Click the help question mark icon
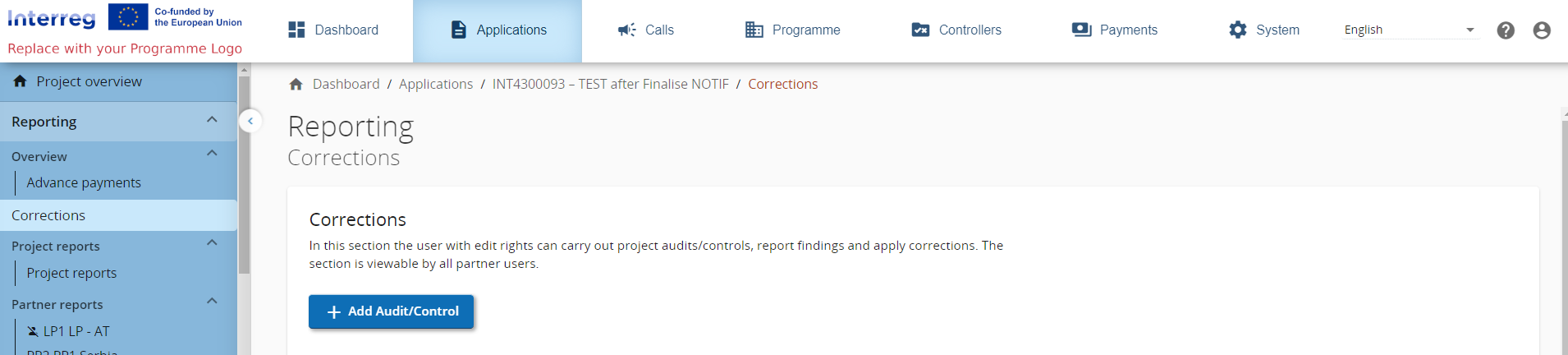Image resolution: width=1568 pixels, height=355 pixels. [1506, 30]
